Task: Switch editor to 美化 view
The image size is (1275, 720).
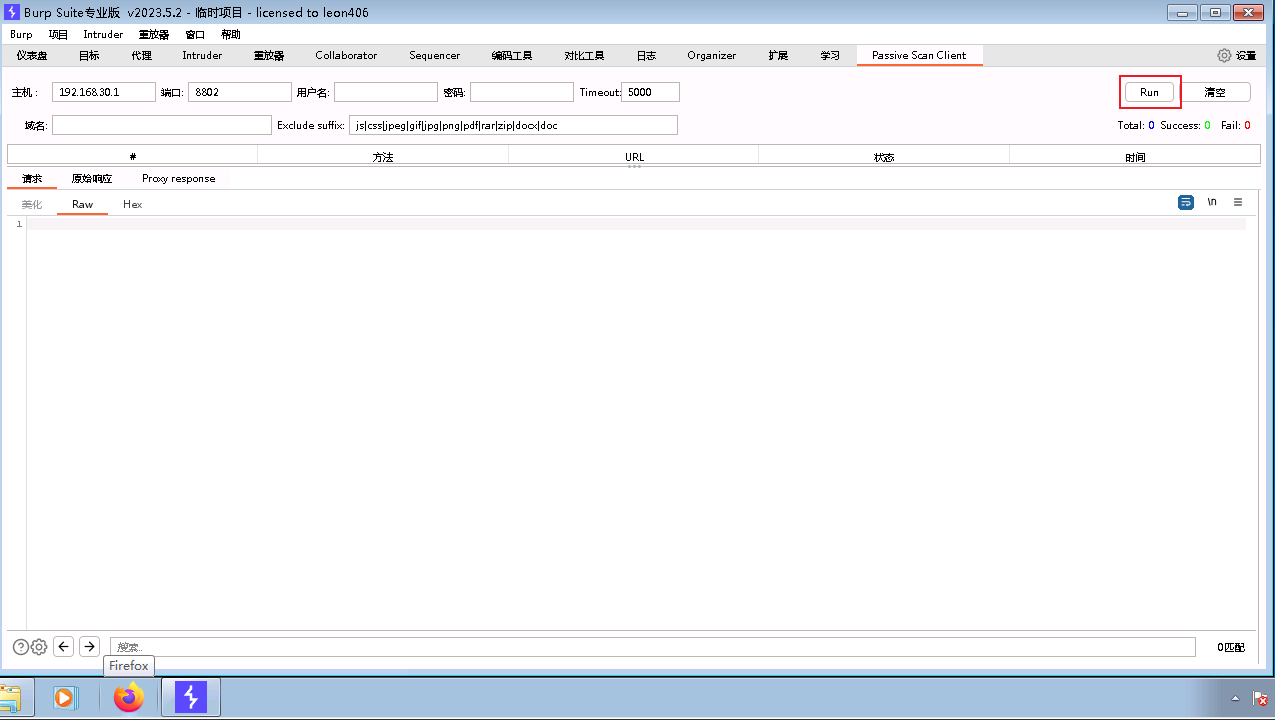Action: coord(32,204)
